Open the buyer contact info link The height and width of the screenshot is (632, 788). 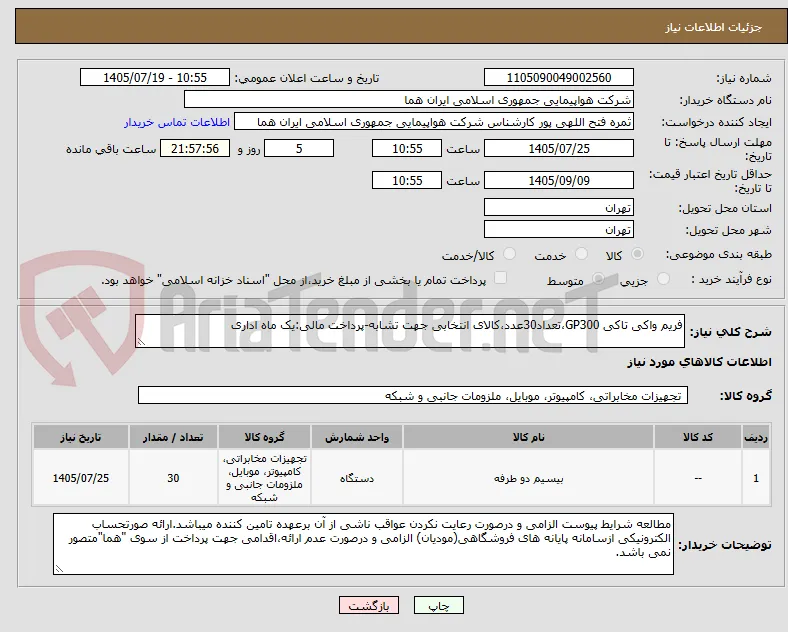177,122
